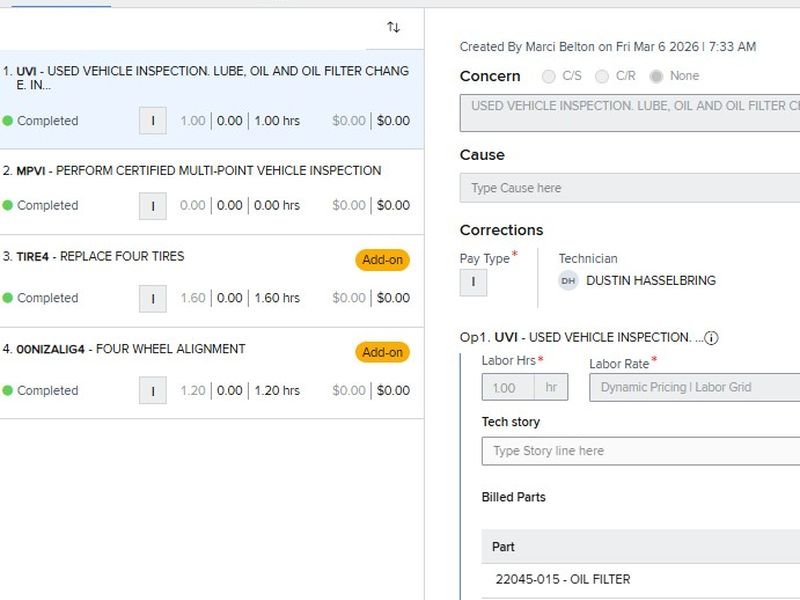Click the pay type I badge for 00NIZALIG4
This screenshot has width=800, height=600.
coord(152,391)
